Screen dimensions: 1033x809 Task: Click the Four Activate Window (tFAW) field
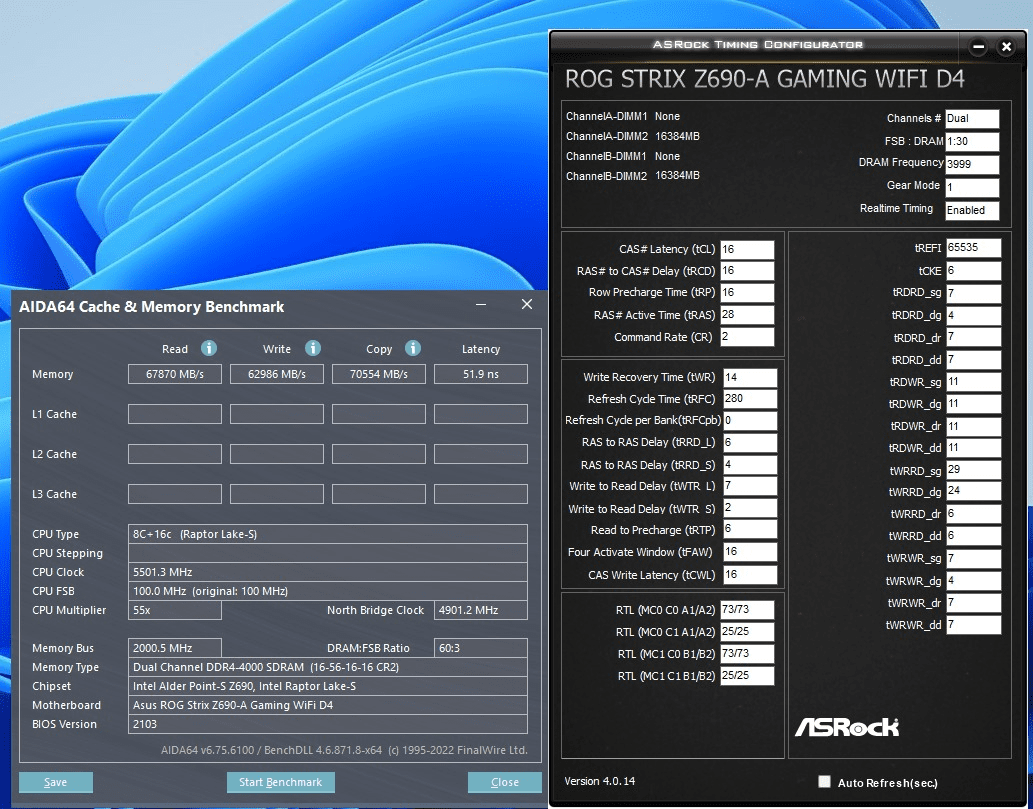[750, 552]
